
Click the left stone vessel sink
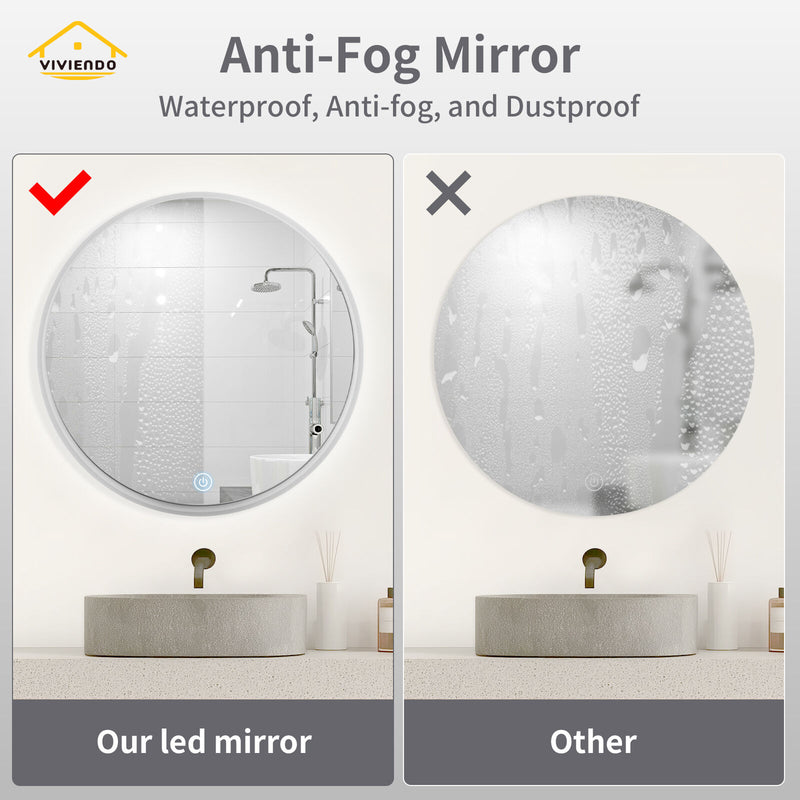coord(195,624)
